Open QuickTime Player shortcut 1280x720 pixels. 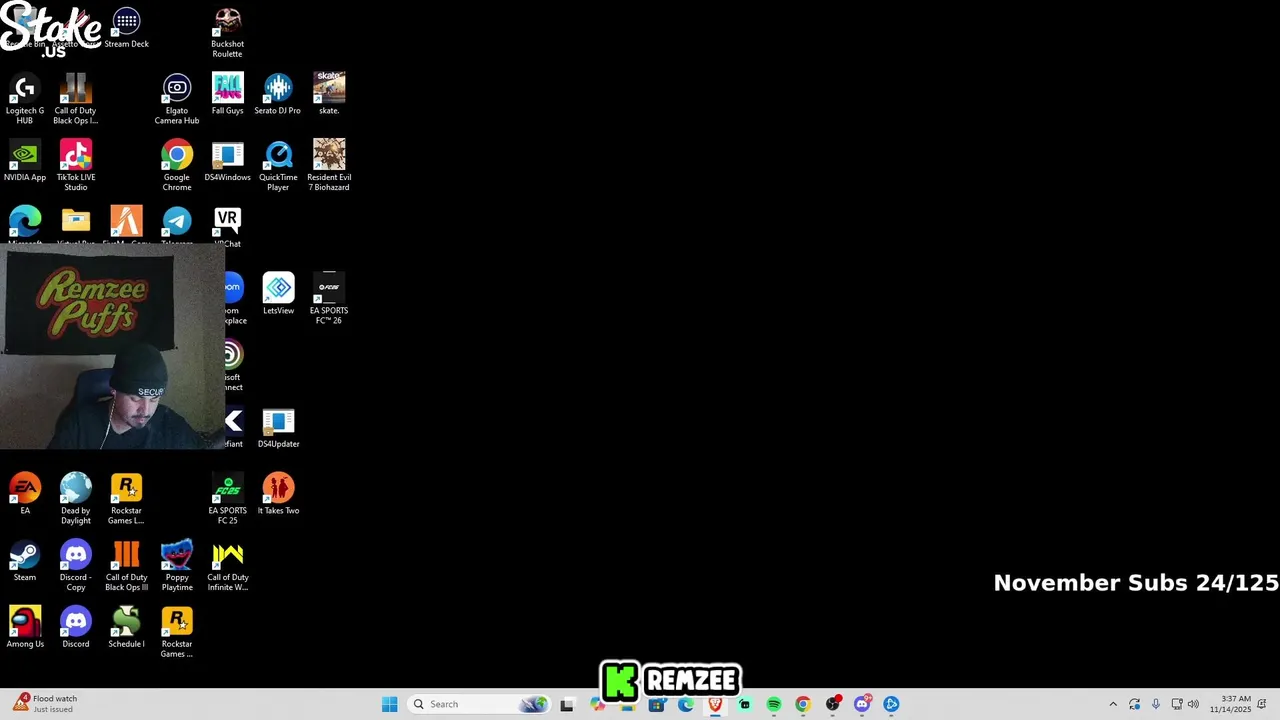click(x=278, y=165)
